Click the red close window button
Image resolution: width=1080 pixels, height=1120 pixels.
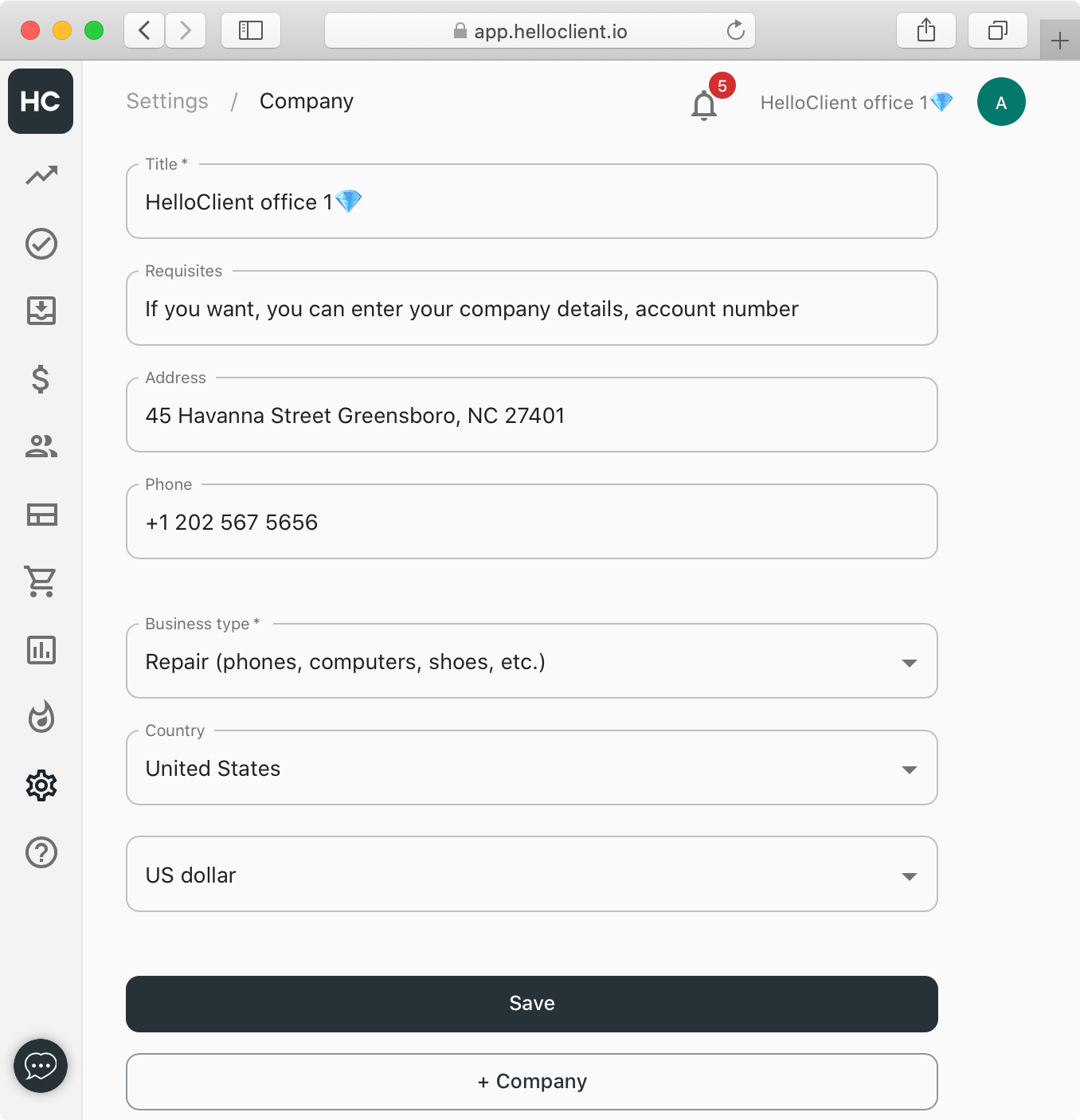click(30, 30)
